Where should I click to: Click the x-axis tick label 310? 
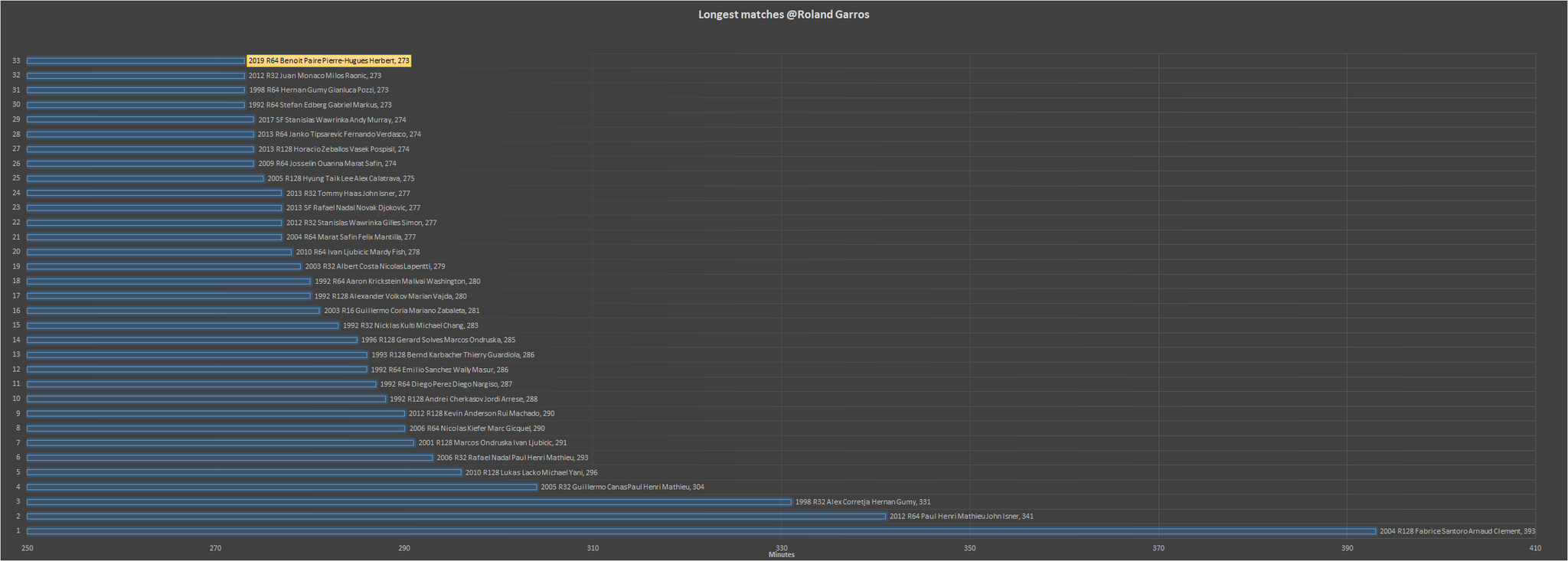[593, 548]
